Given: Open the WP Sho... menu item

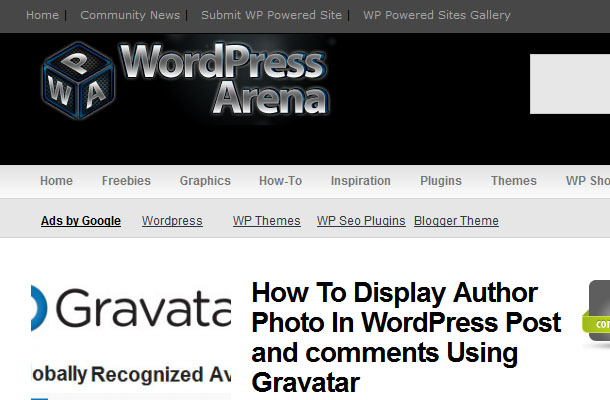Looking at the screenshot, I should [x=587, y=181].
